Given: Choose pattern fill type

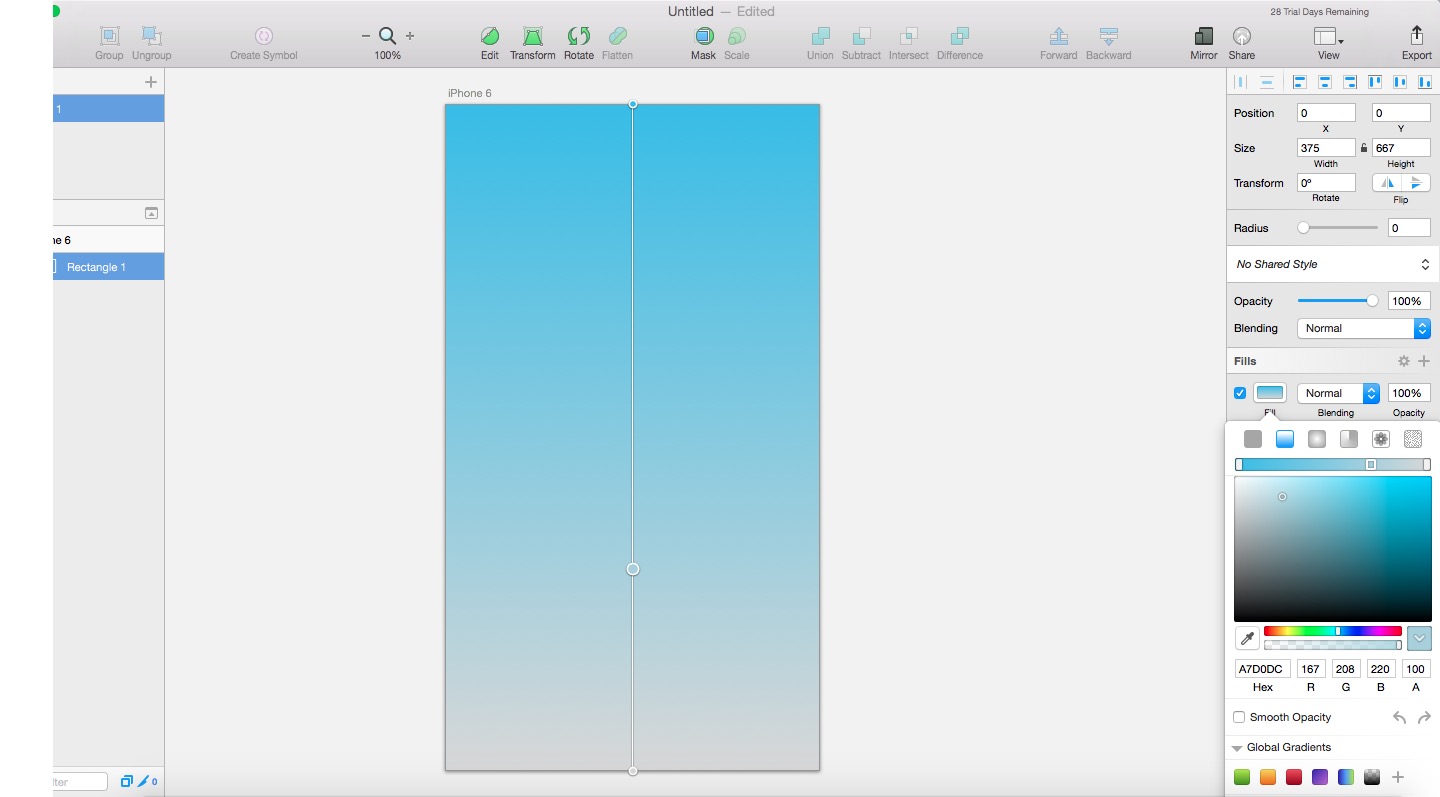Looking at the screenshot, I should [x=1381, y=439].
